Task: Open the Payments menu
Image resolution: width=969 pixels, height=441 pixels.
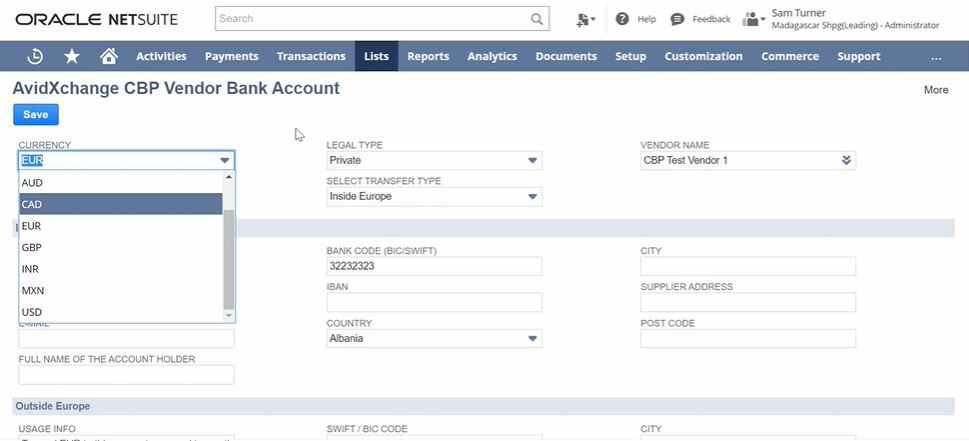Action: pos(232,56)
